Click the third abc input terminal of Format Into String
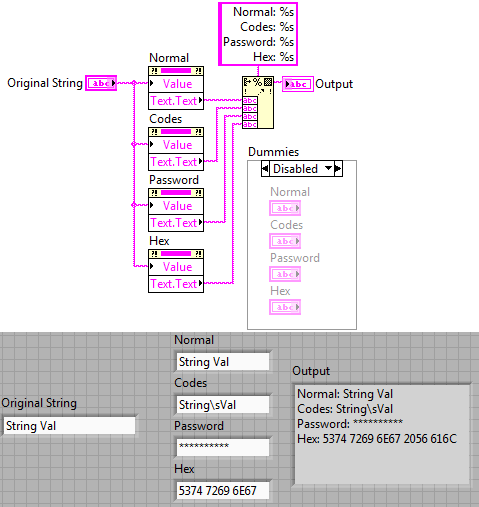Screen dimensions: 479x507 (x=250, y=116)
